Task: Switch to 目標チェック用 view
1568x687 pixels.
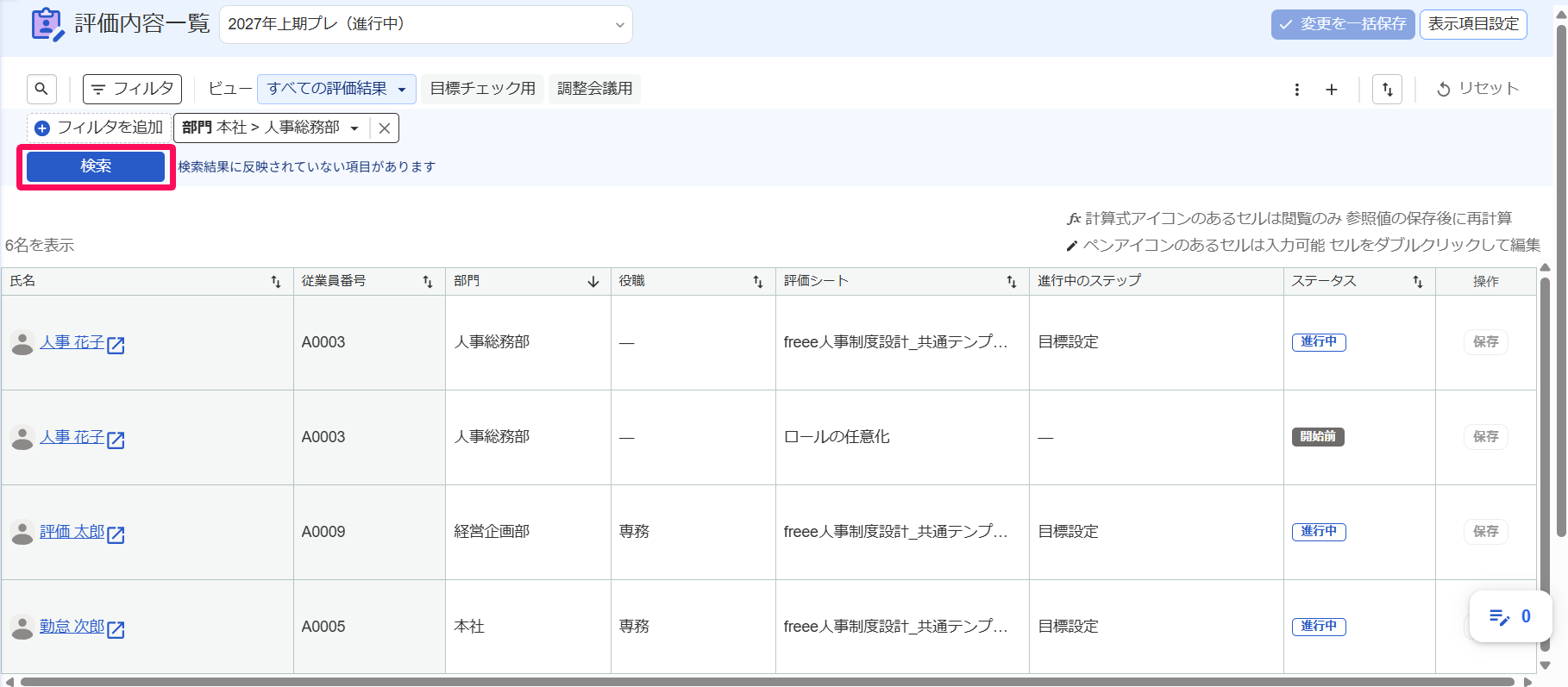Action: point(483,89)
